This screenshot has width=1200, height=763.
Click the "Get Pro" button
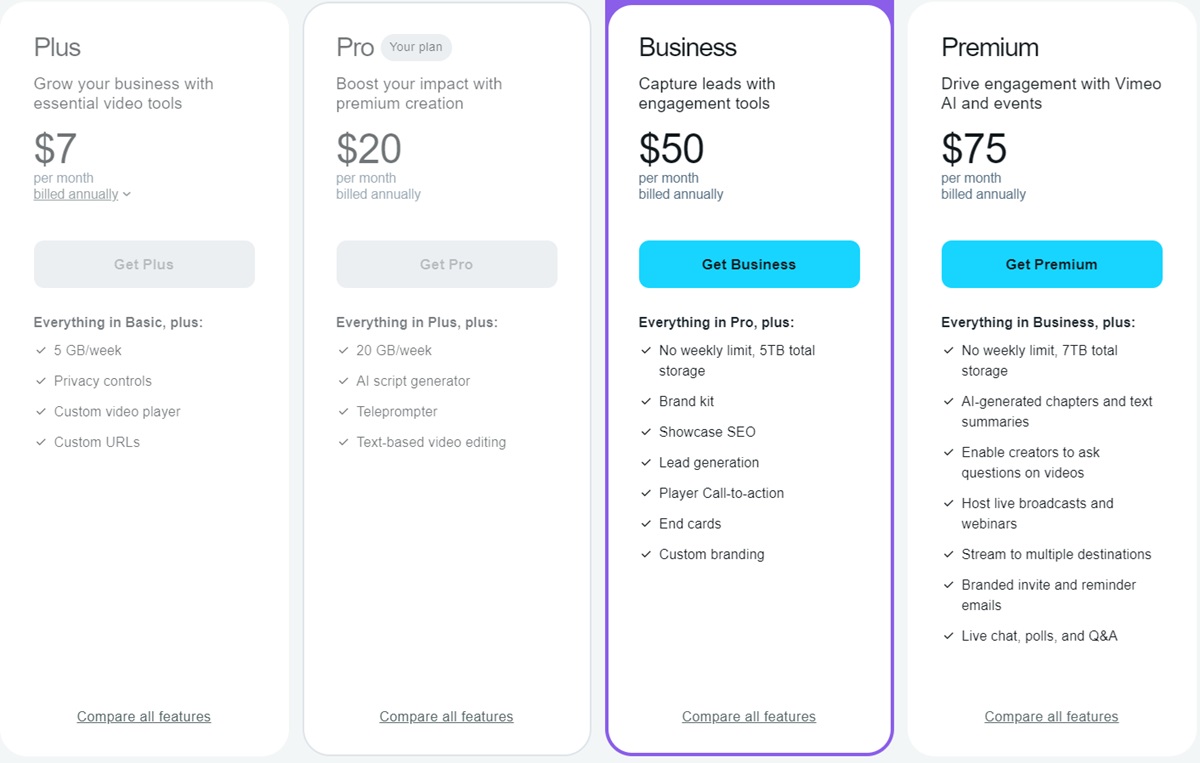[446, 264]
